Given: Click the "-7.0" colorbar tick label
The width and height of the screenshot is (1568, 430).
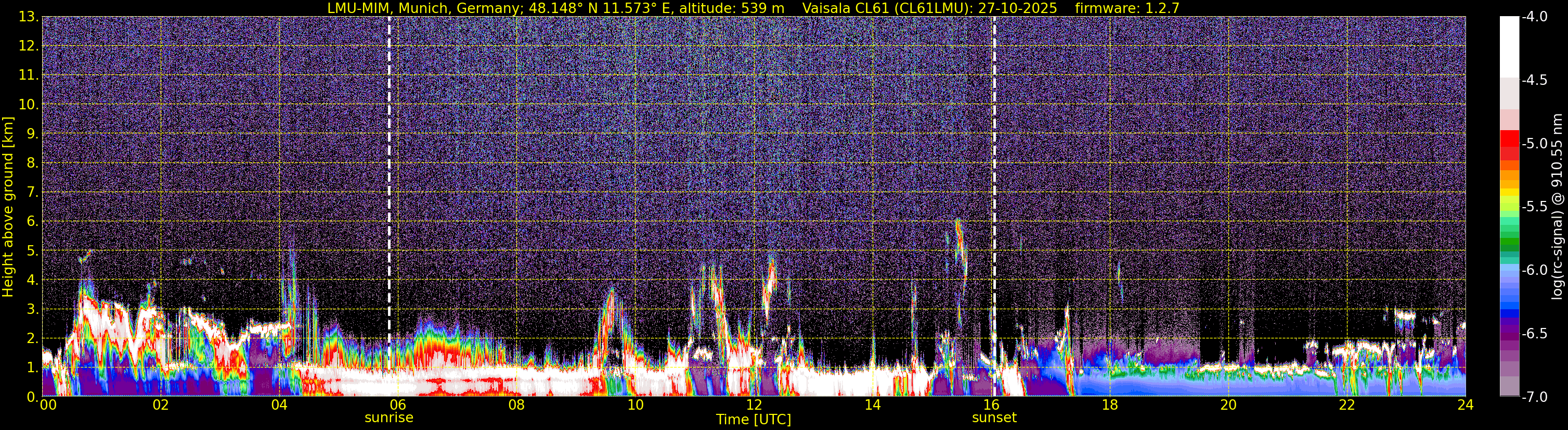Looking at the screenshot, I should coord(1534,397).
